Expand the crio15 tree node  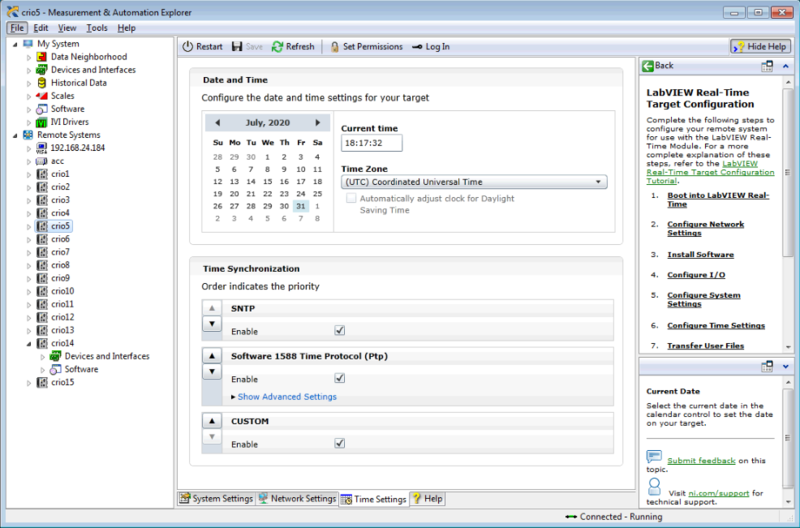[29, 383]
